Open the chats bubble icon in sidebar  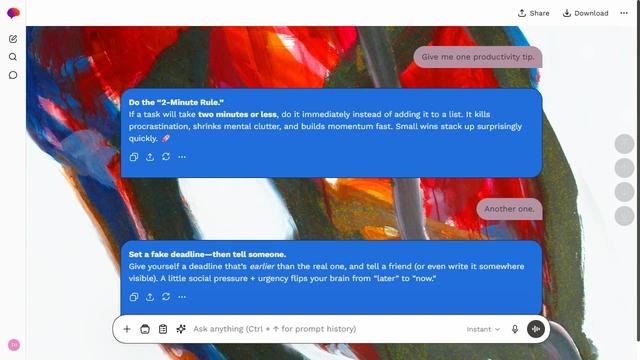13,75
